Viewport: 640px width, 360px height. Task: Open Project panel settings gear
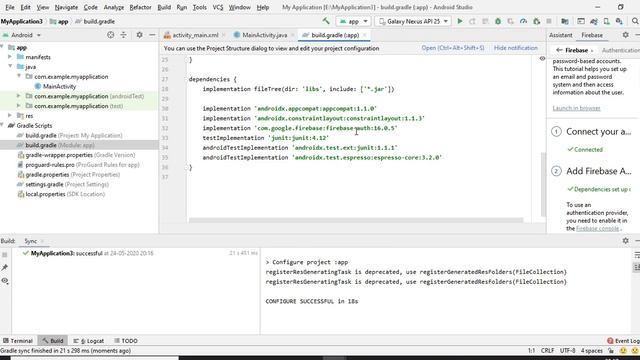[140, 35]
